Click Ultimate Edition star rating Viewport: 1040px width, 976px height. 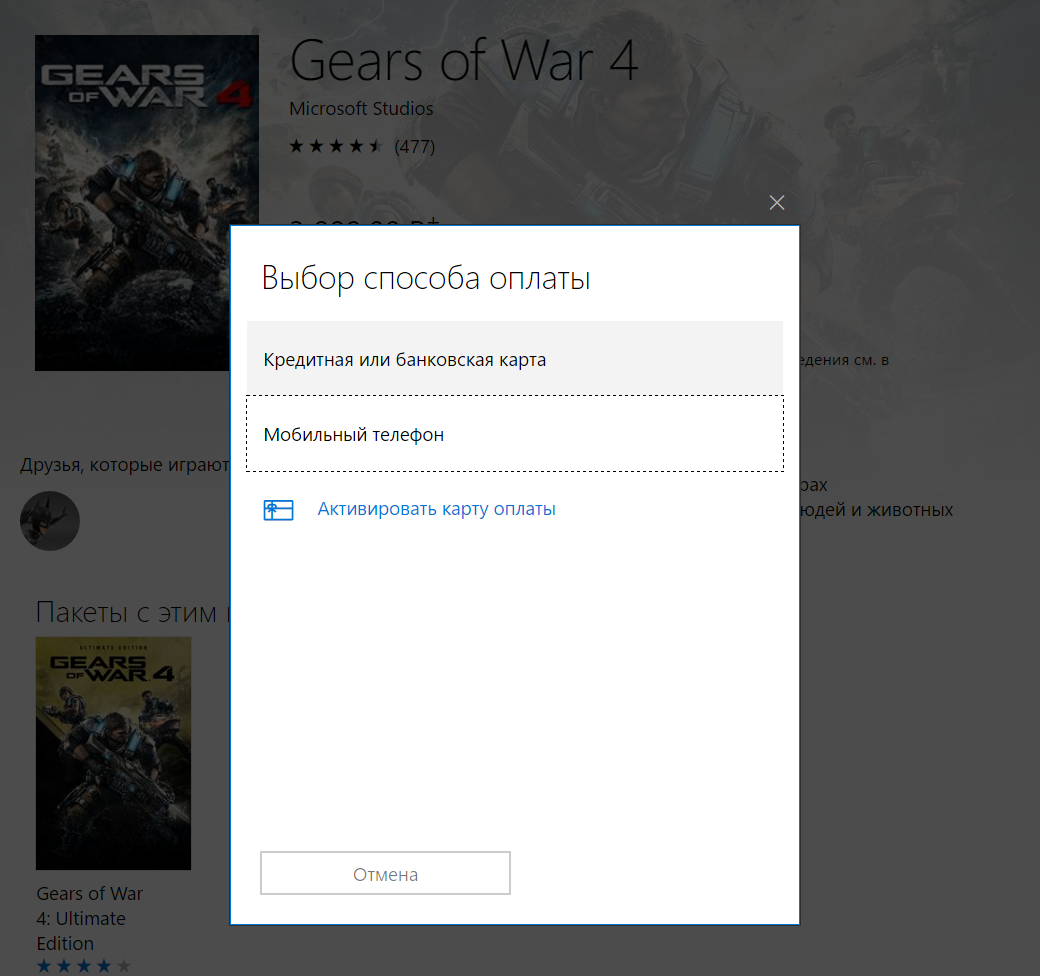(x=84, y=966)
